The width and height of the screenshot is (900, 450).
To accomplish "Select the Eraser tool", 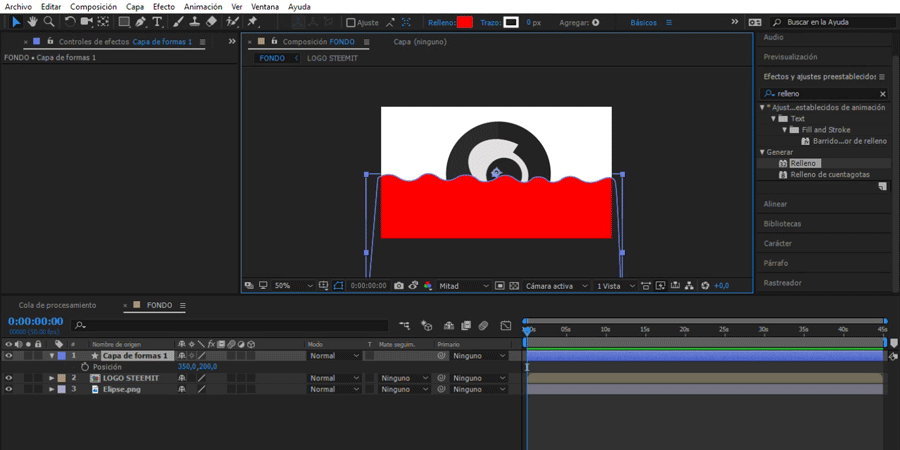I will (211, 22).
